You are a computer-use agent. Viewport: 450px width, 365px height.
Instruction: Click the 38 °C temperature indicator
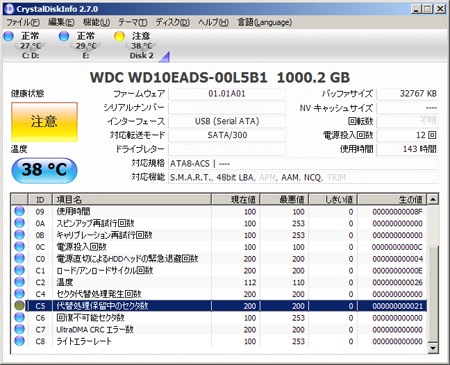pos(44,170)
